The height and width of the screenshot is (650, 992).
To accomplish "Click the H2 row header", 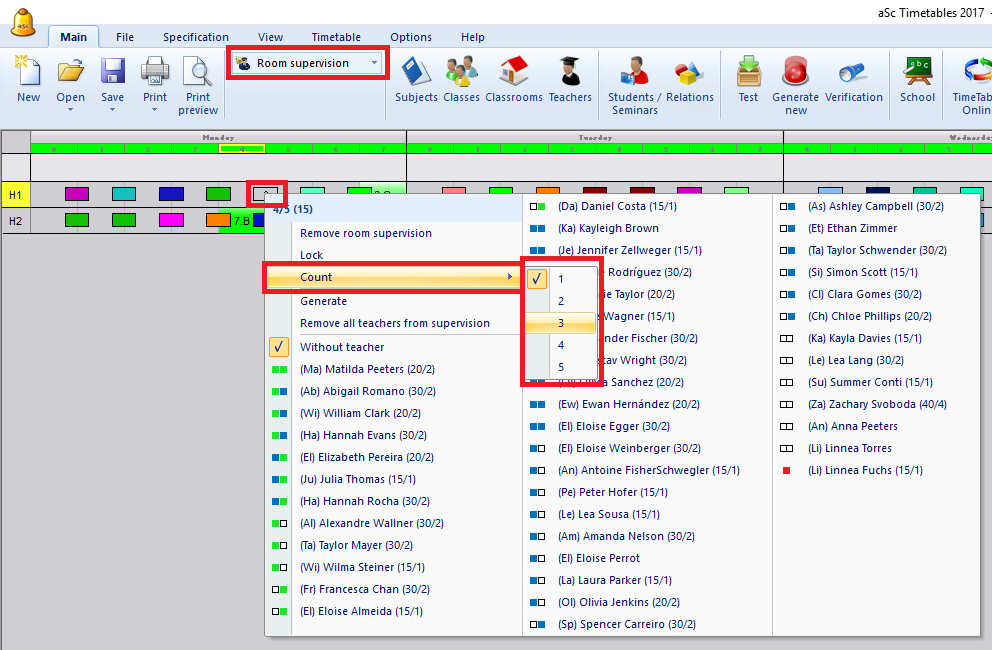I will [15, 220].
